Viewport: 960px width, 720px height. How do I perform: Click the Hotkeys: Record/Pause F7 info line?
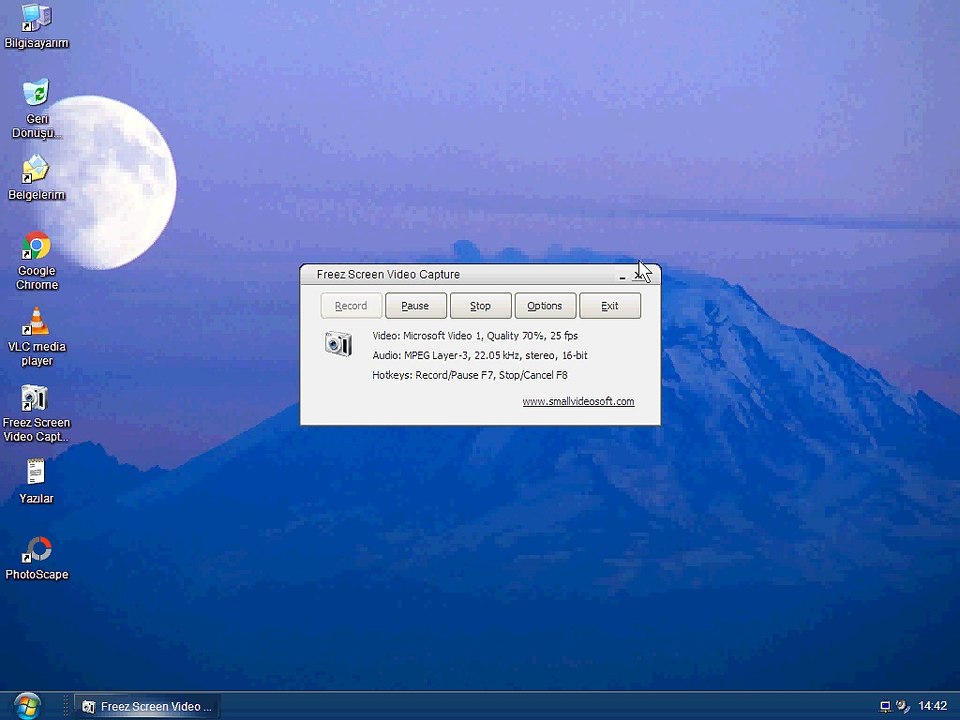[x=470, y=375]
